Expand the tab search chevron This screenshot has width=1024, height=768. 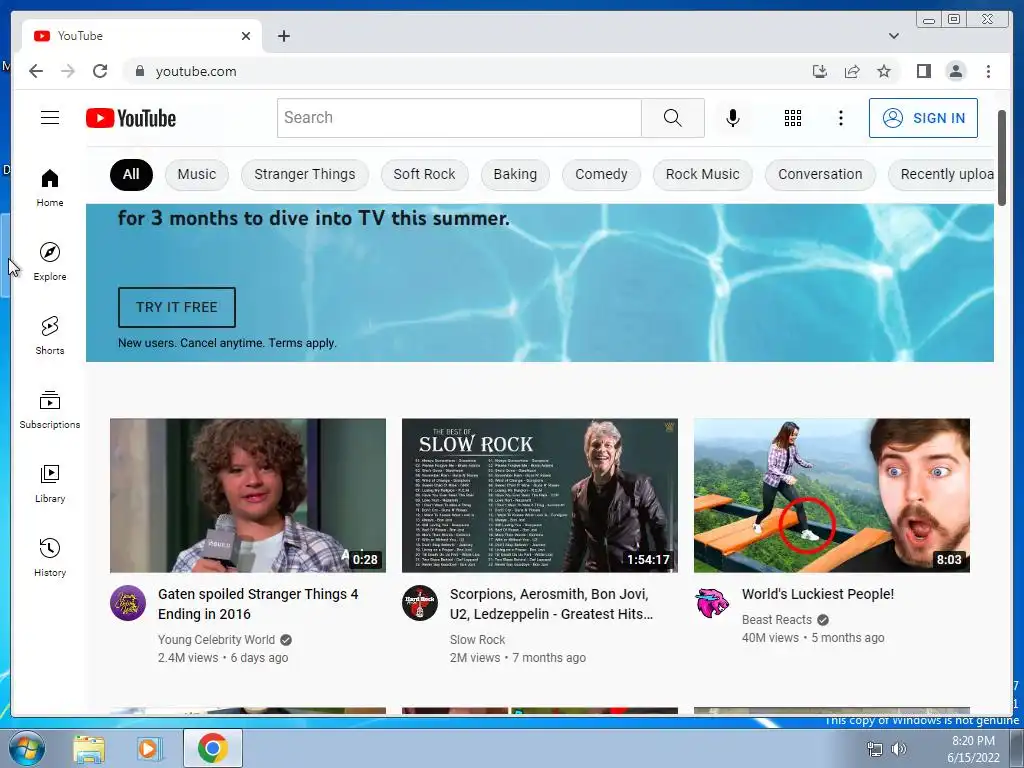[x=893, y=36]
